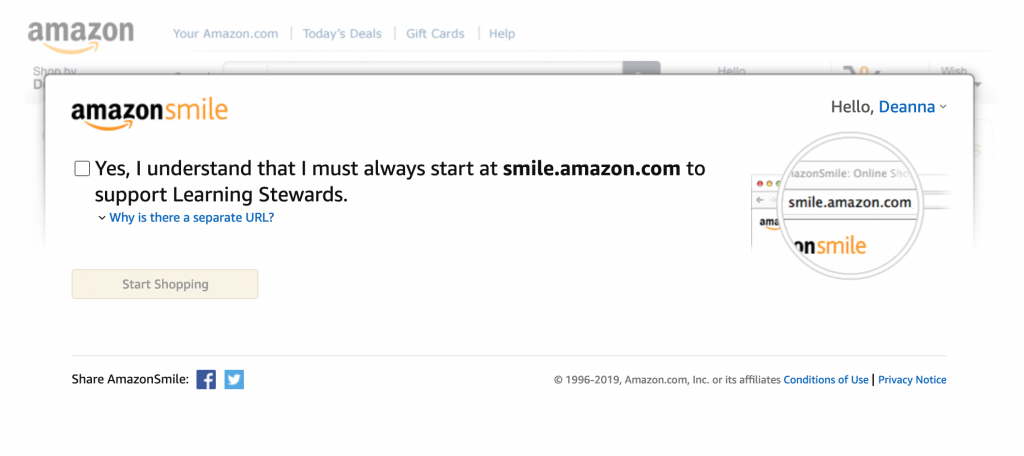Go to Gift Cards
The image size is (1024, 456).
click(436, 33)
